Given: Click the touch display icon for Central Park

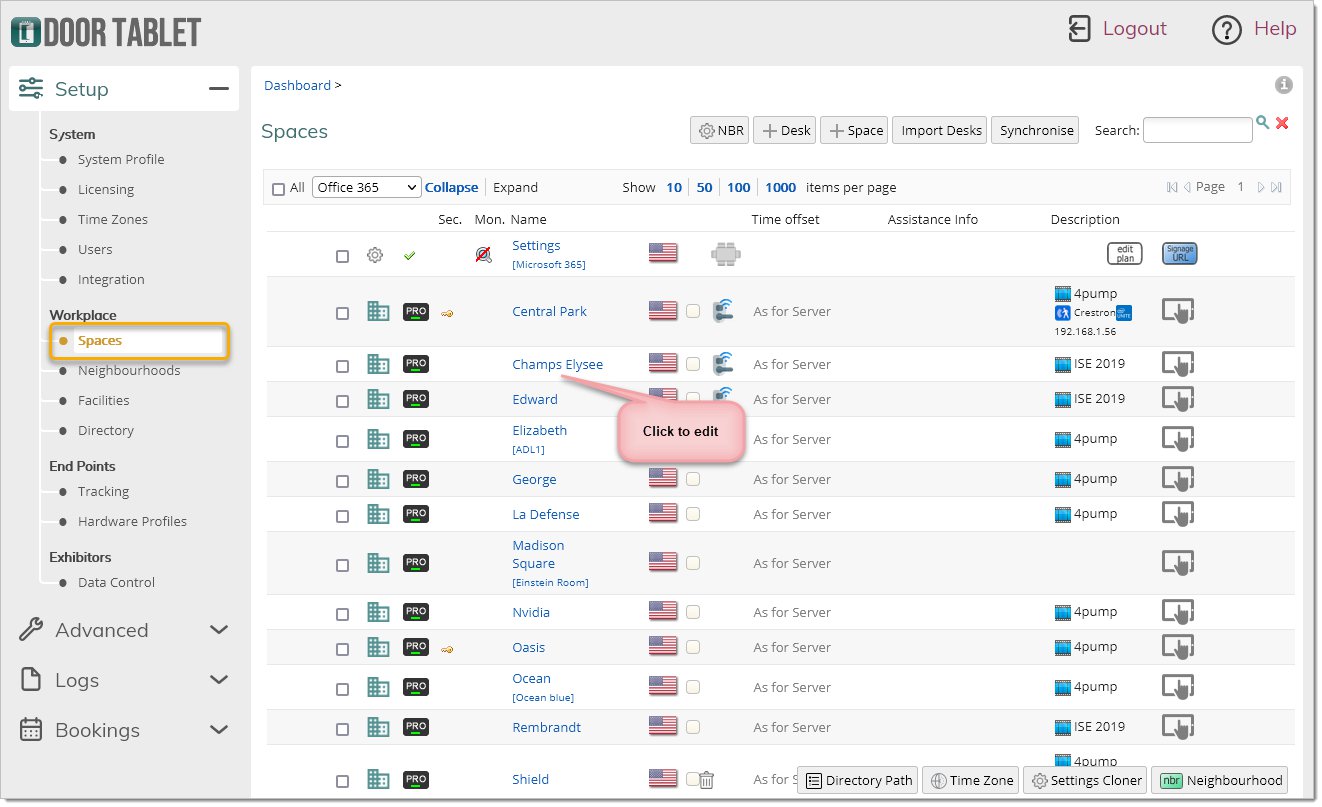Looking at the screenshot, I should coord(1178,312).
